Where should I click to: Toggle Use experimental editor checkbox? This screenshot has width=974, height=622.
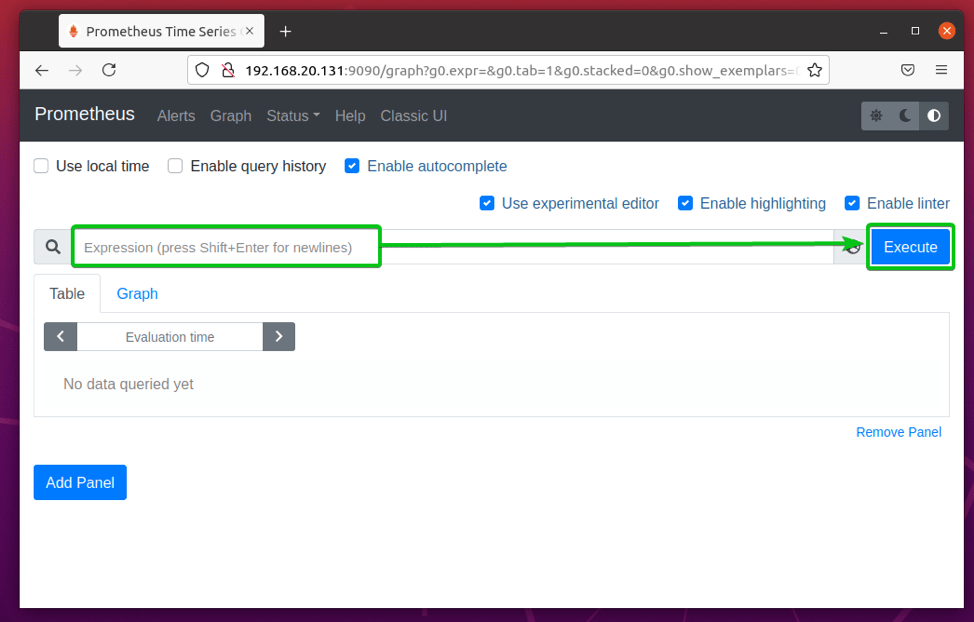tap(487, 203)
